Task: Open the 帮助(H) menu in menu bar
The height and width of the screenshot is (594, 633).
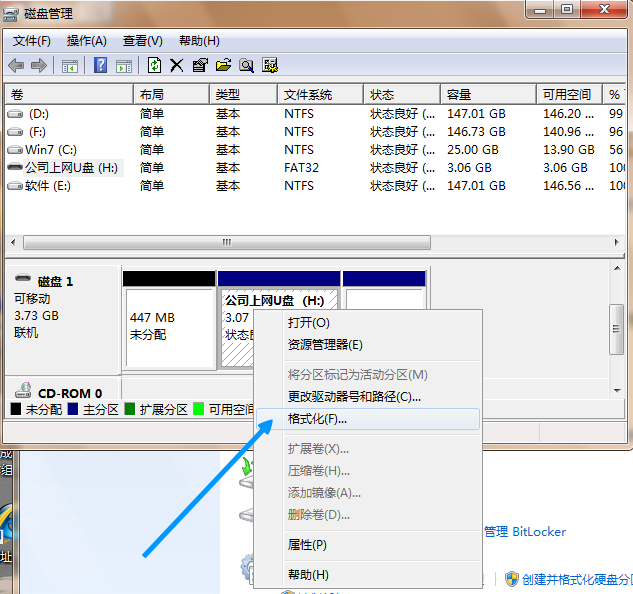Action: click(199, 41)
